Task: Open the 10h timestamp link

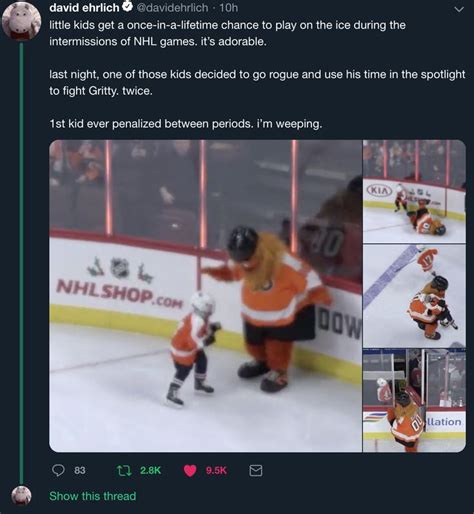Action: [x=229, y=7]
